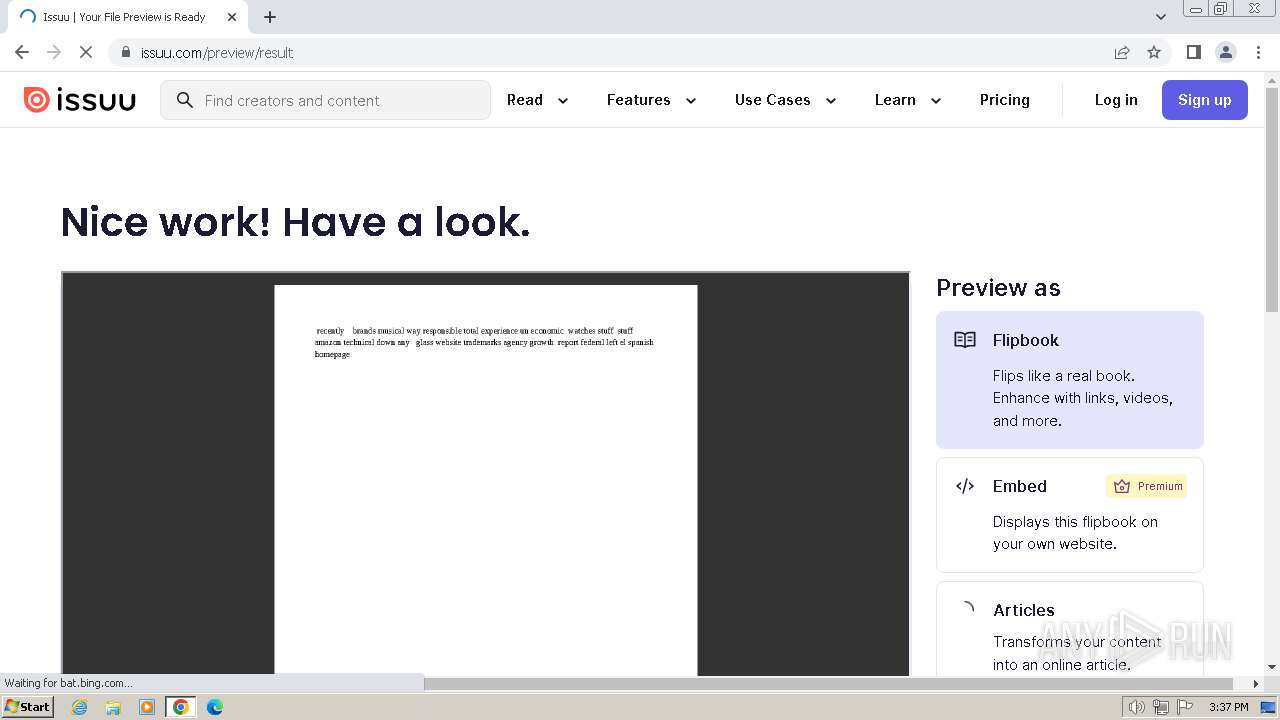Click the action center flag icon
Image resolution: width=1280 pixels, height=720 pixels.
(x=1184, y=707)
